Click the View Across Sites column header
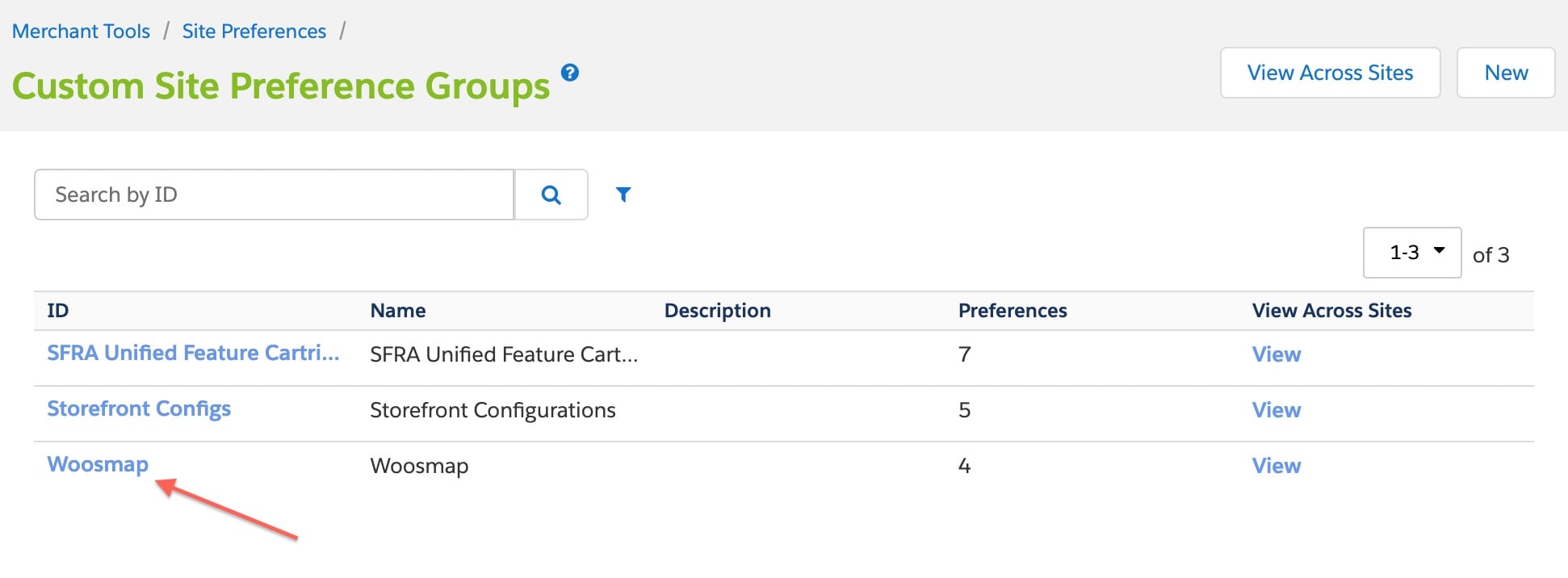The image size is (1568, 578). tap(1331, 311)
